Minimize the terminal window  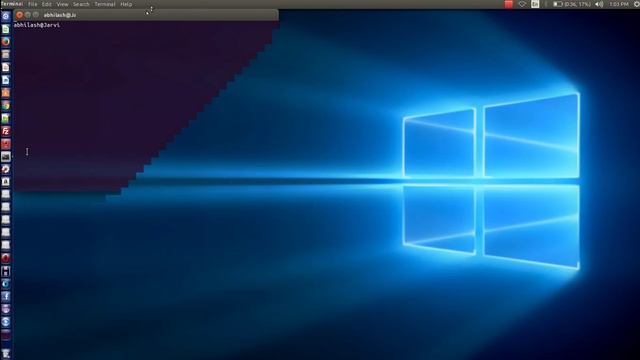click(x=28, y=15)
